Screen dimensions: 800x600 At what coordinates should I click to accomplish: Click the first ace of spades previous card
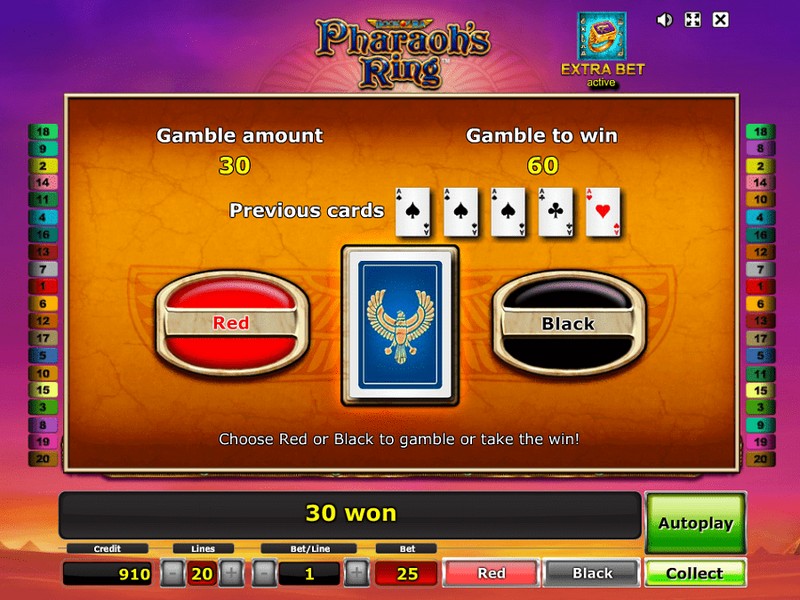(x=413, y=212)
